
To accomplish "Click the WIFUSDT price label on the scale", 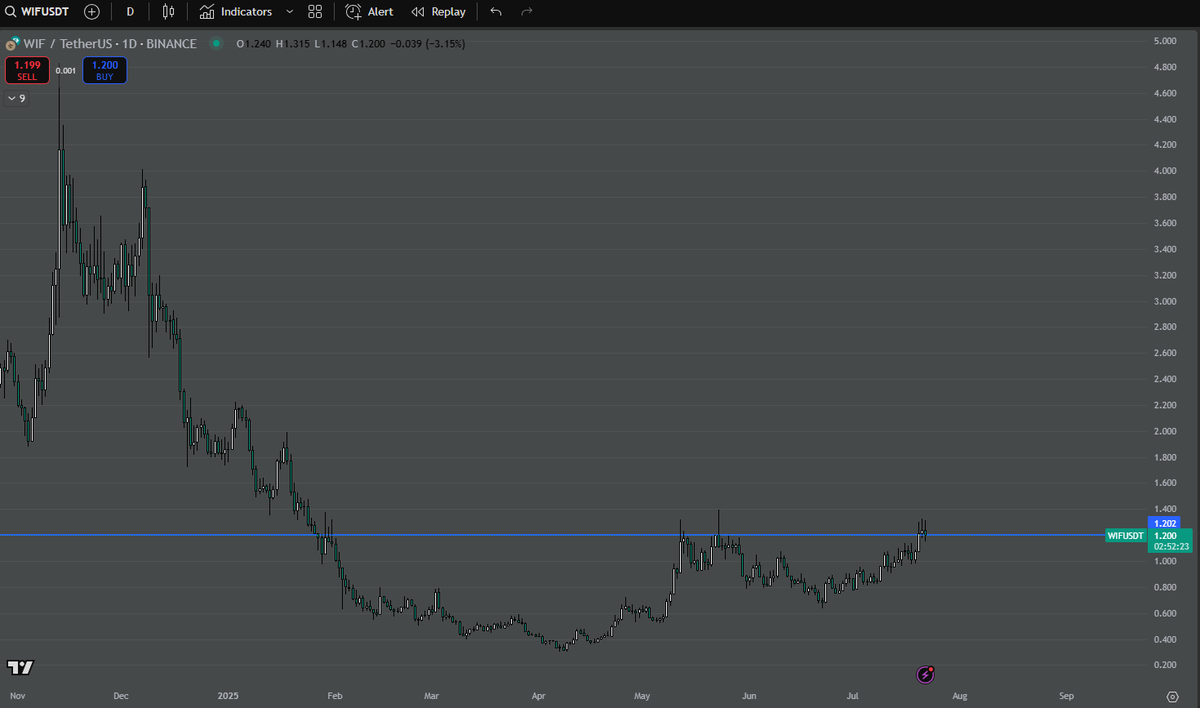I will 1125,535.
